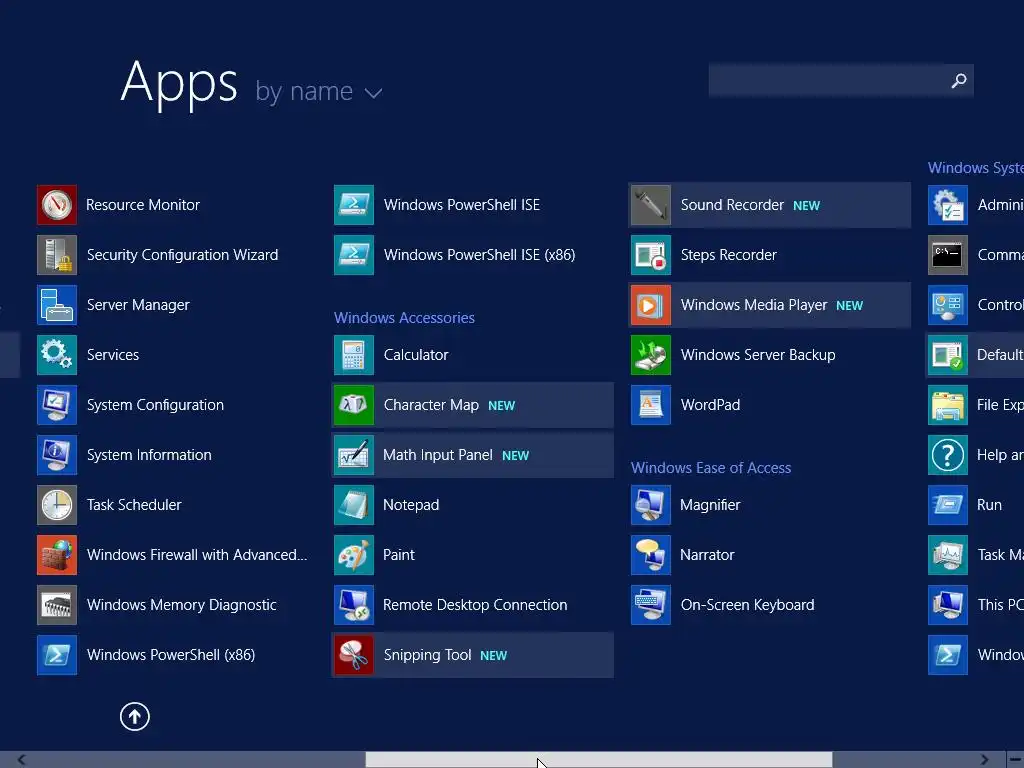
Task: Open the WordPad icon
Action: [x=651, y=405]
